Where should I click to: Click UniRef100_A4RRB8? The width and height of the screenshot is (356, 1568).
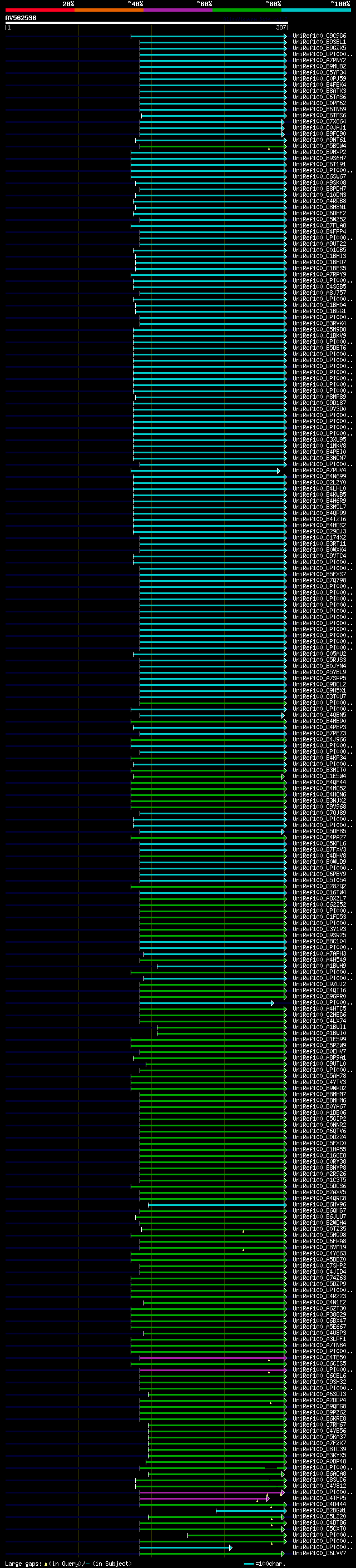pos(319,201)
